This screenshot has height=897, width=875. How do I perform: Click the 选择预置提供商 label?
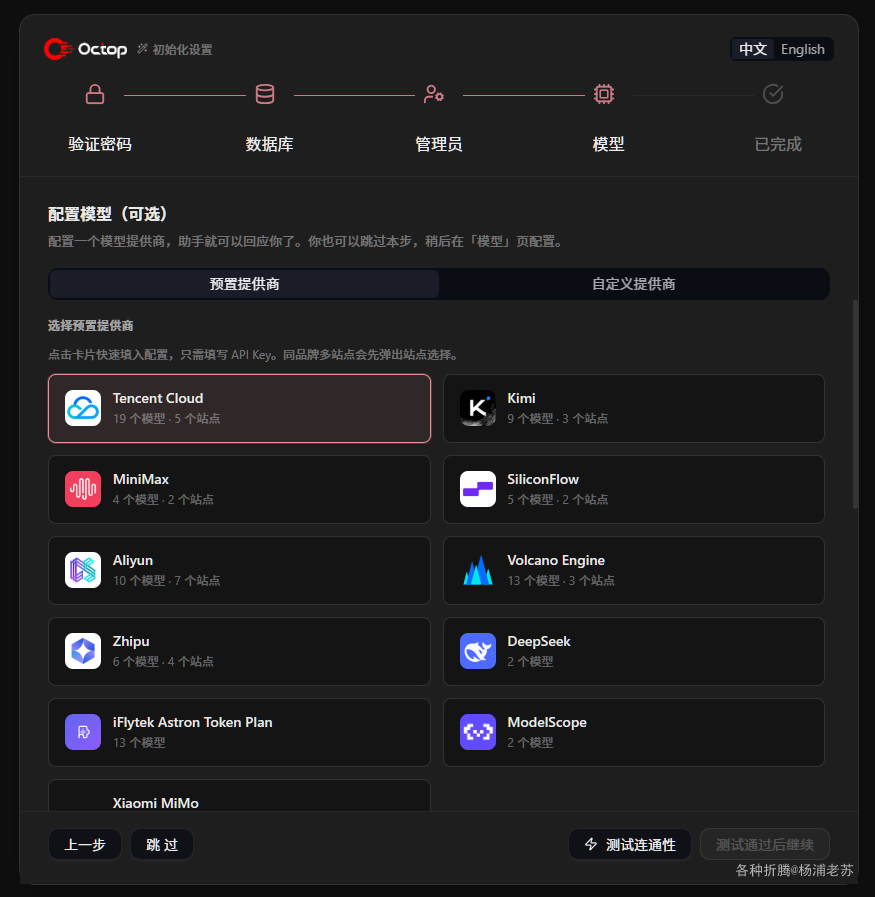click(90, 326)
